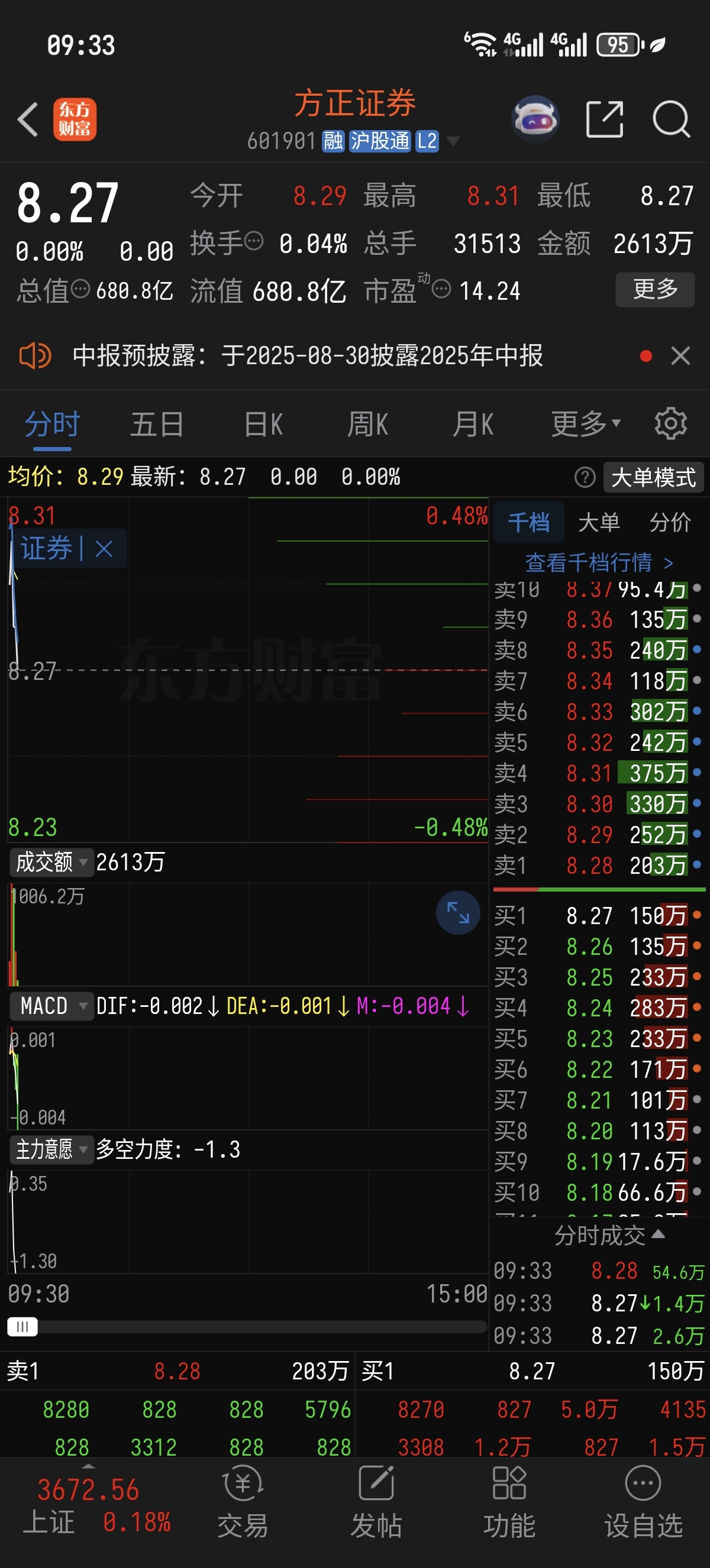Switch to 五日 chart tab
The height and width of the screenshot is (1568, 710).
tap(157, 424)
